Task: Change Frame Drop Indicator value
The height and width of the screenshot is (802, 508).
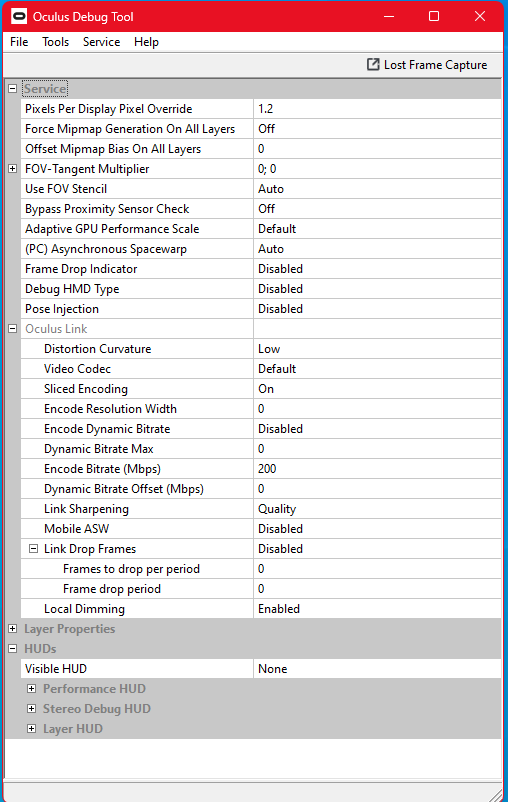Action: click(377, 269)
